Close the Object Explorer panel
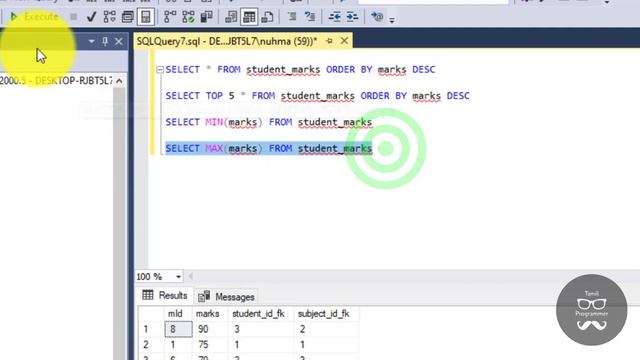The width and height of the screenshot is (640, 360). tap(119, 41)
